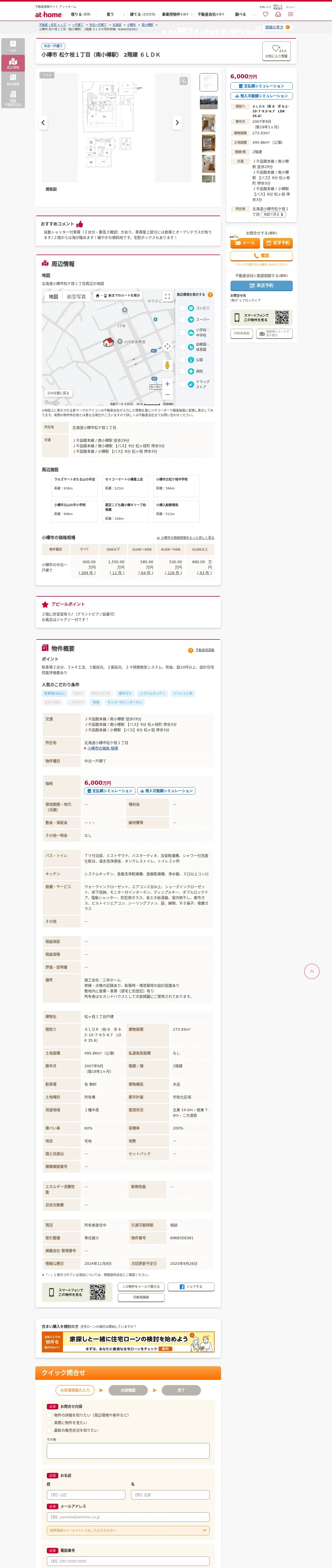Image resolution: width=332 pixels, height=1568 pixels.
Task: Show next photo with right arrow
Action: click(x=177, y=122)
